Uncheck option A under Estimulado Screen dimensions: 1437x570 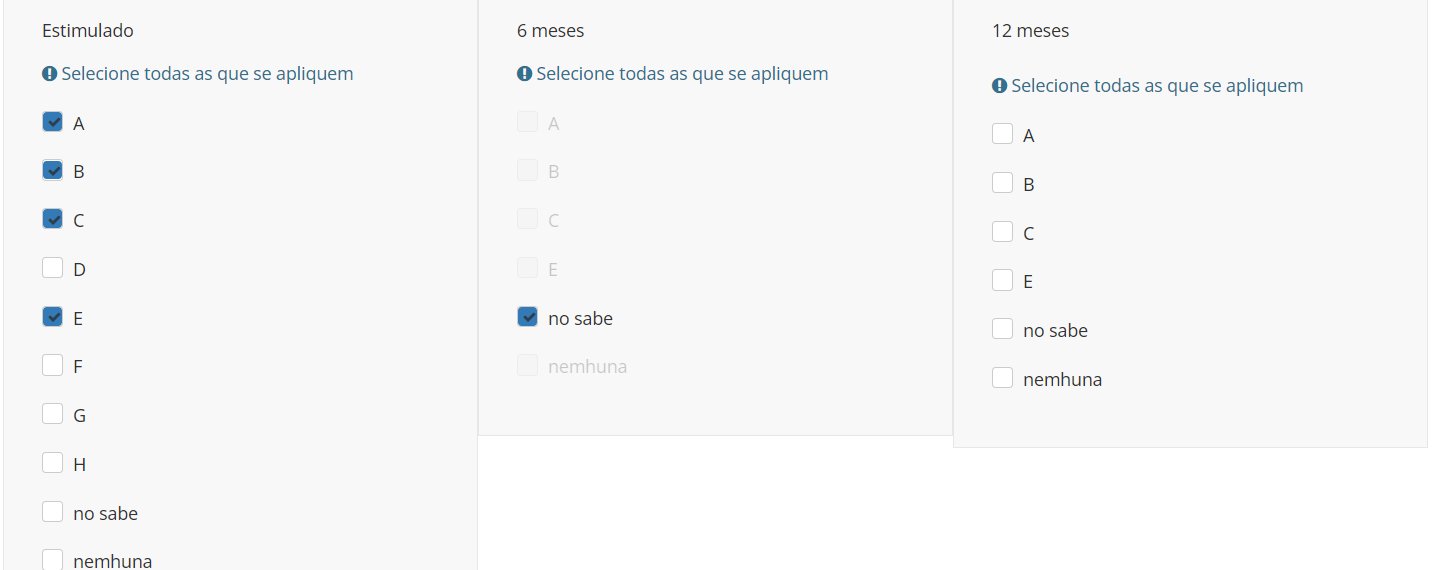(53, 122)
